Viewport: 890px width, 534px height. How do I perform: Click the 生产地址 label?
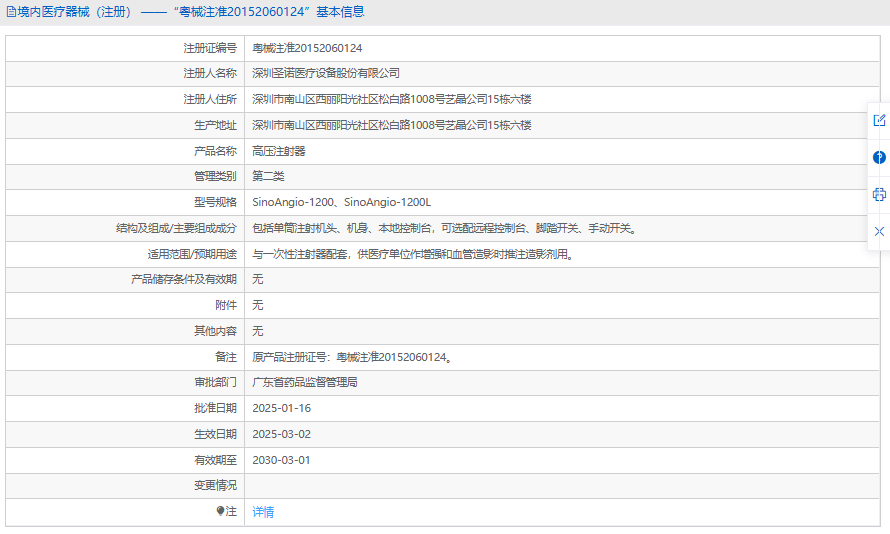(215, 125)
